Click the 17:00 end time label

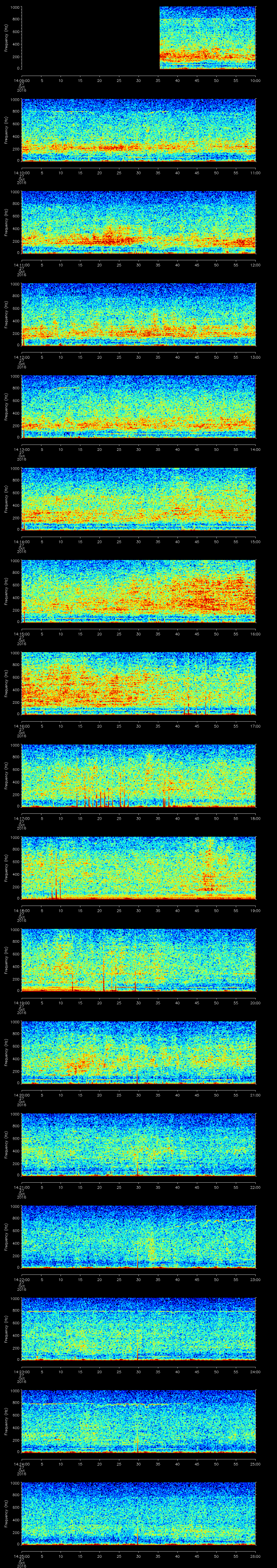pyautogui.click(x=255, y=726)
